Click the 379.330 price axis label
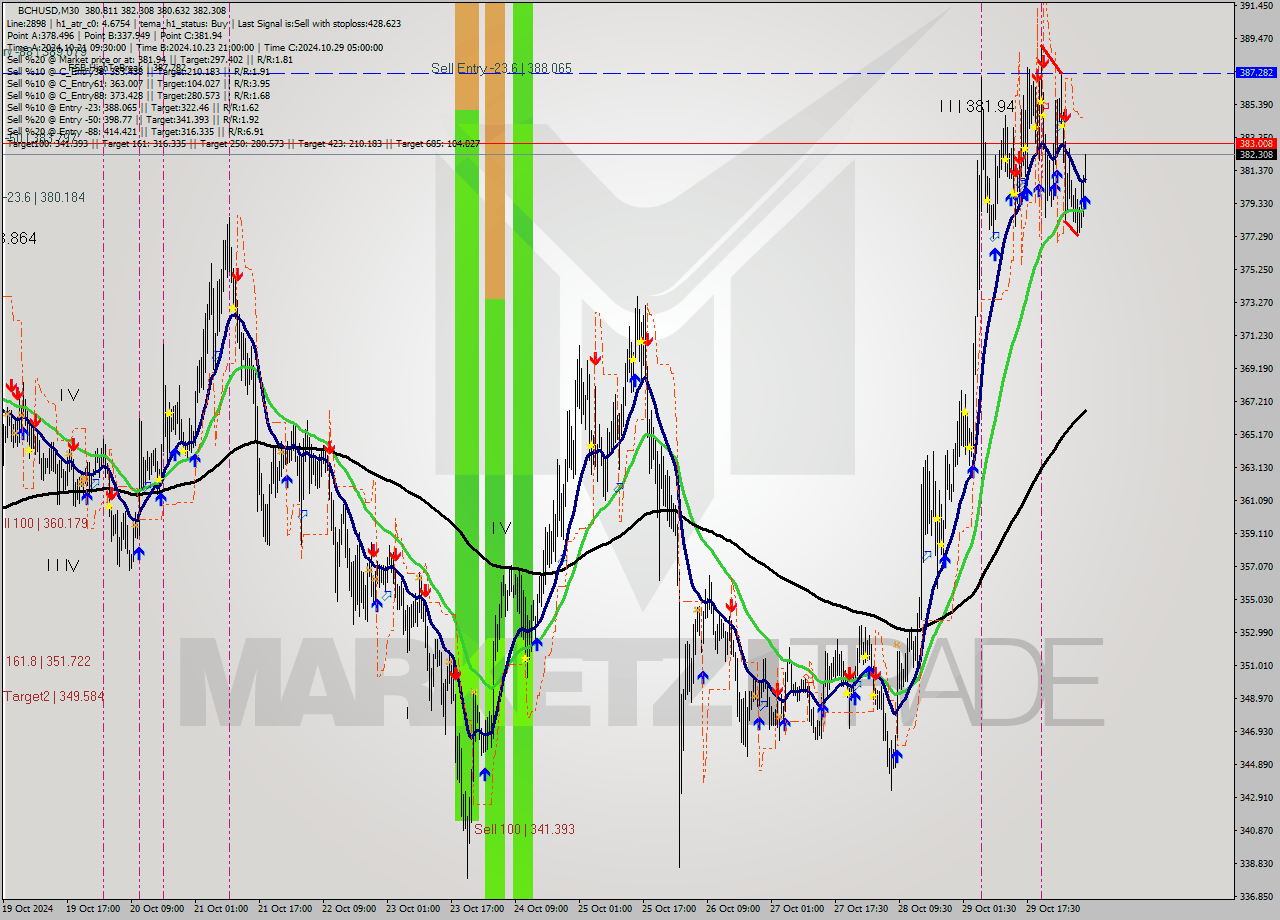The width and height of the screenshot is (1280, 920). 1255,204
